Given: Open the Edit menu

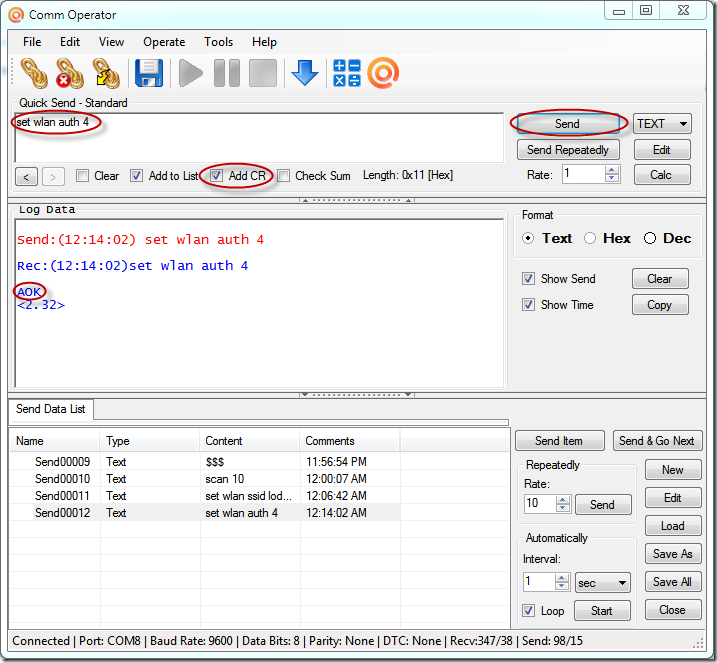Looking at the screenshot, I should click(70, 42).
